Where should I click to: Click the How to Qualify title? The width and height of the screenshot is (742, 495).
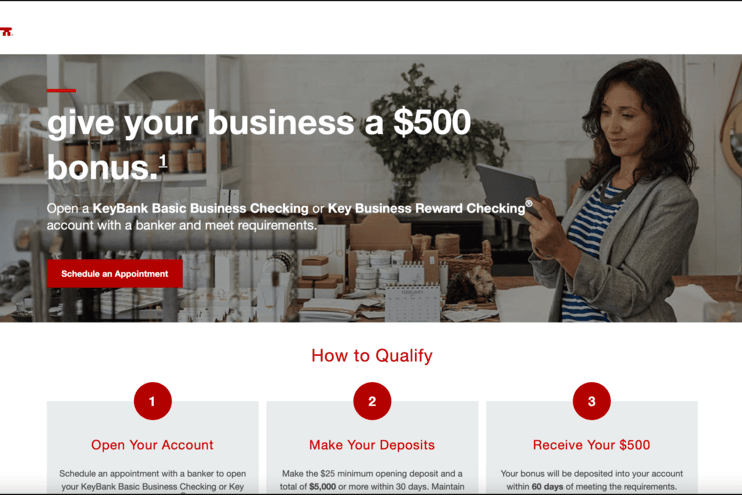click(372, 355)
